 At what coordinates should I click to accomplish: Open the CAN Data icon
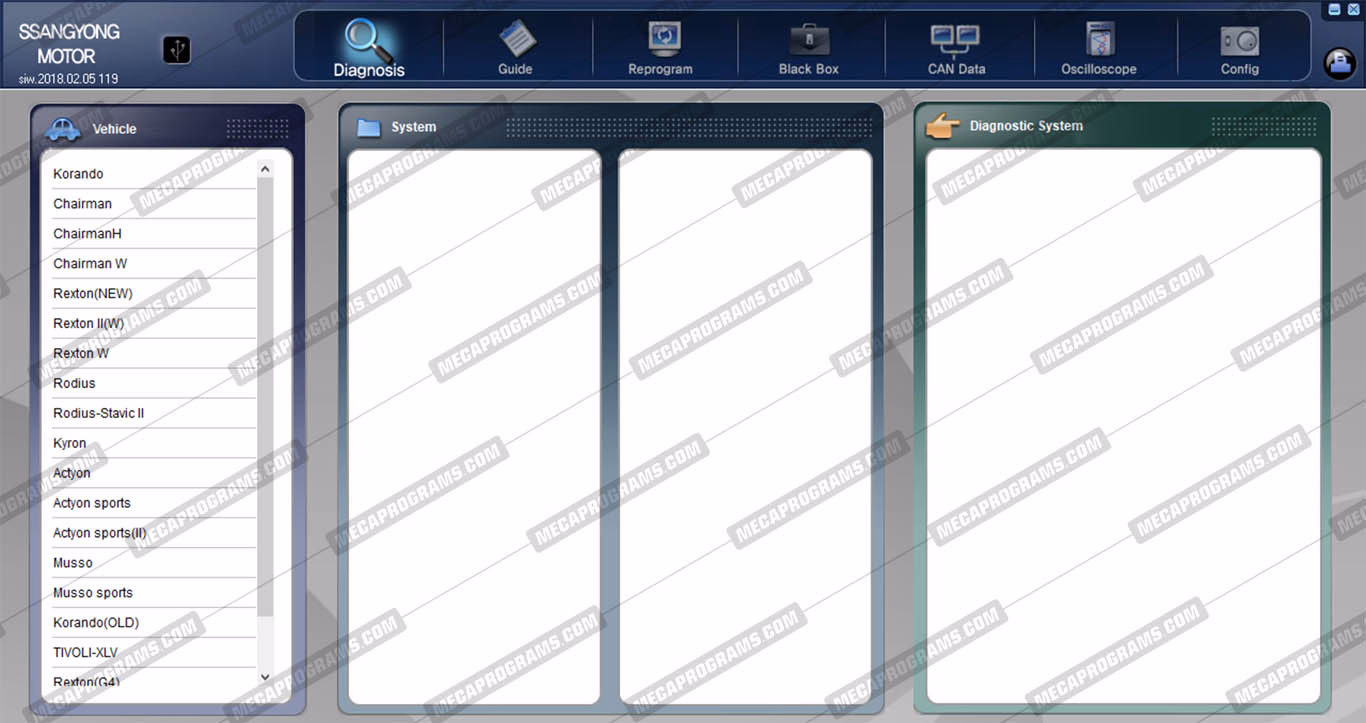(955, 40)
